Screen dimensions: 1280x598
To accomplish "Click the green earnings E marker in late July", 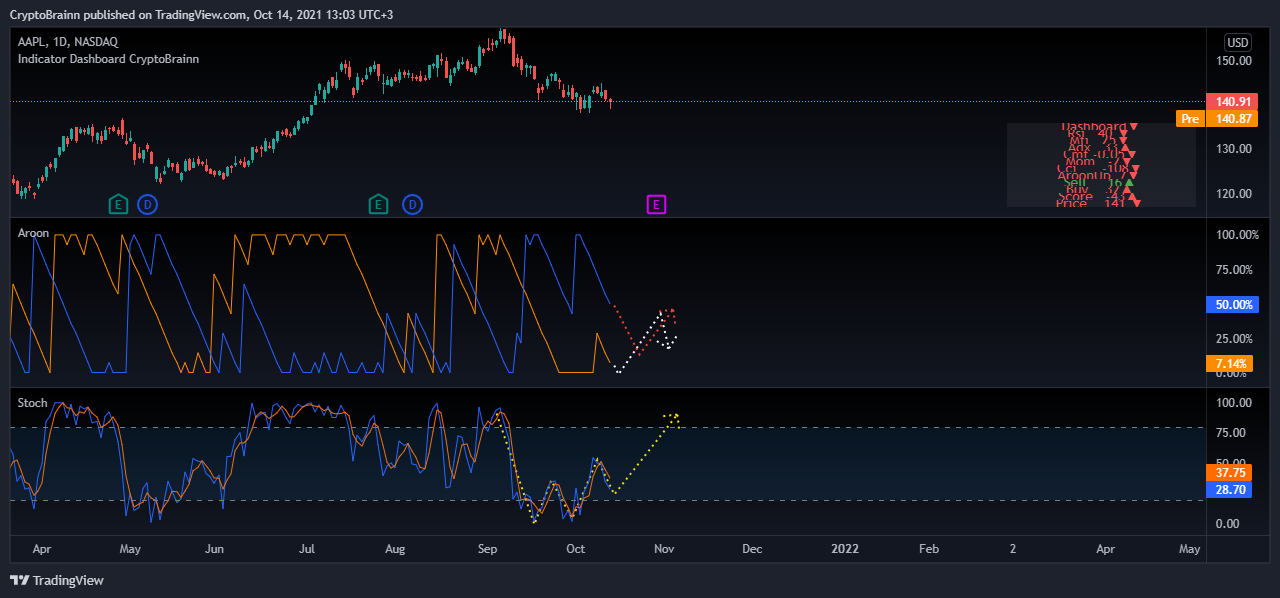I will [x=378, y=205].
